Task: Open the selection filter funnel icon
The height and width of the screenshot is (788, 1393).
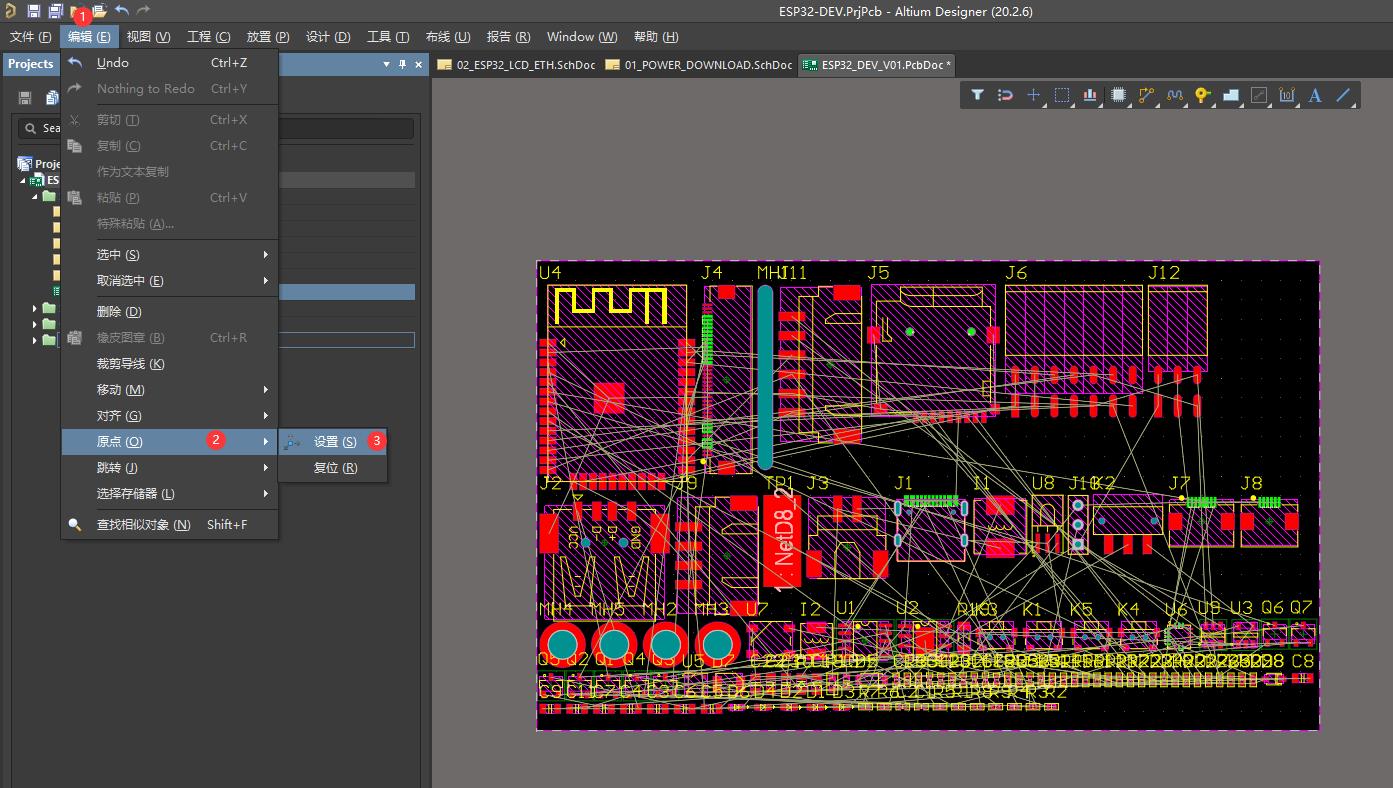Action: point(977,95)
